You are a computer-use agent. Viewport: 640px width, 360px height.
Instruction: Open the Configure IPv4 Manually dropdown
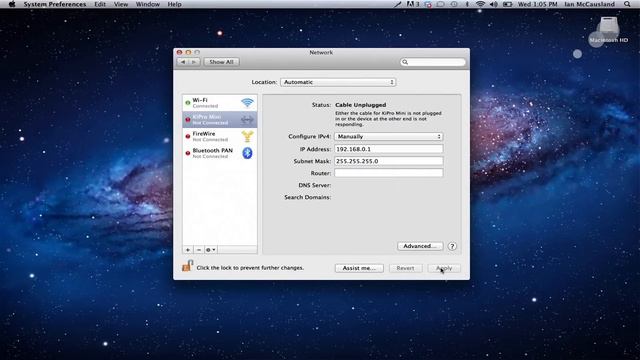[x=389, y=136]
